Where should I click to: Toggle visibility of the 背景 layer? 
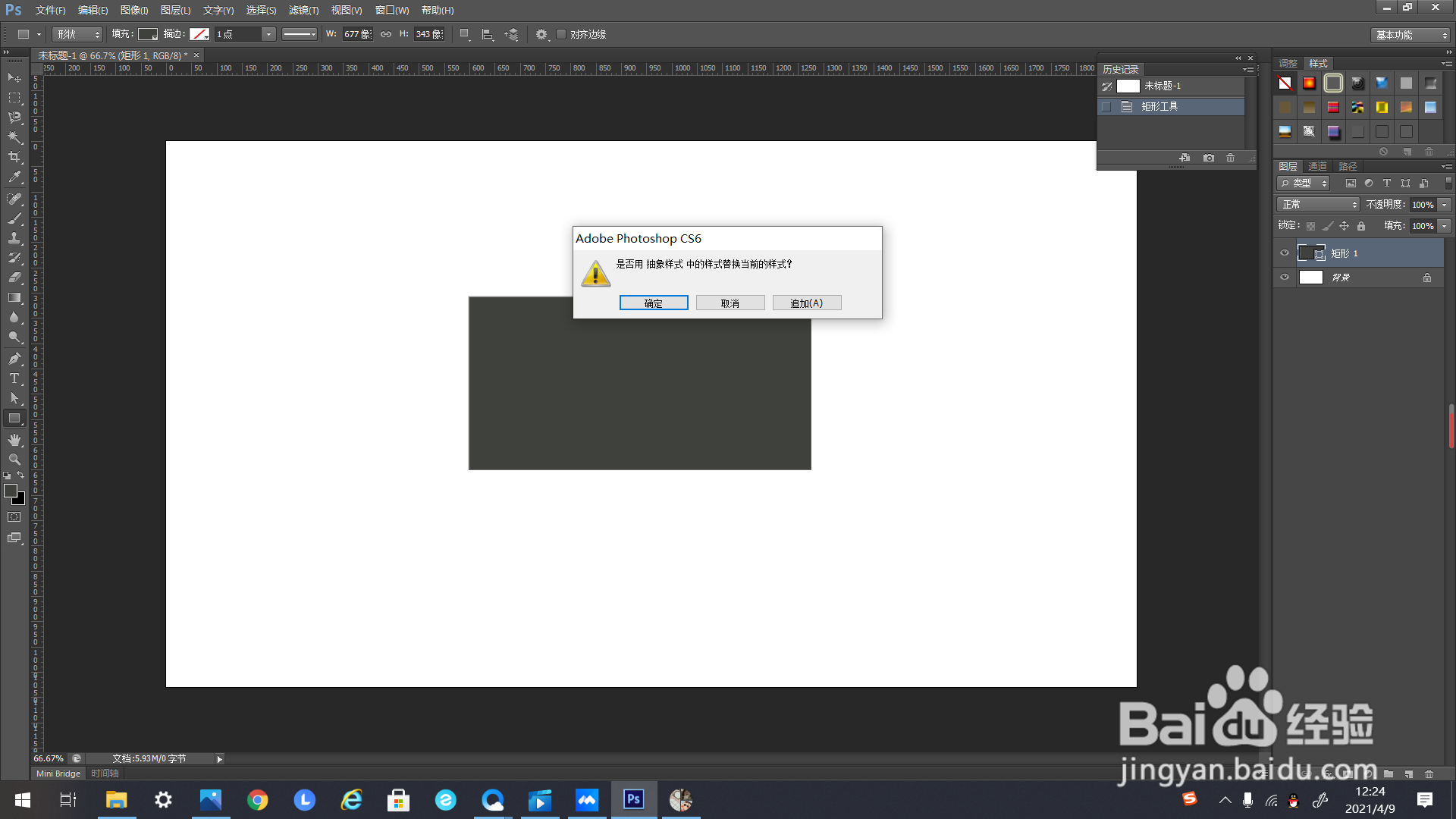1285,278
